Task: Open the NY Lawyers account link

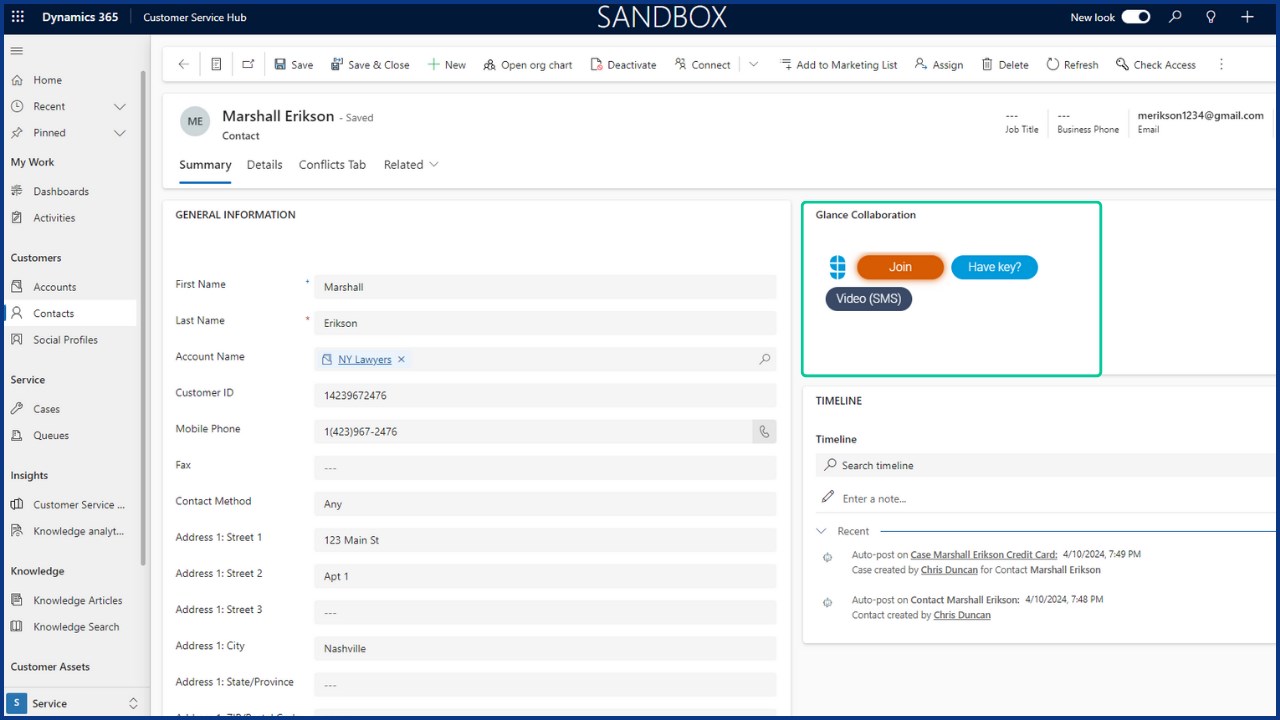Action: click(x=365, y=359)
